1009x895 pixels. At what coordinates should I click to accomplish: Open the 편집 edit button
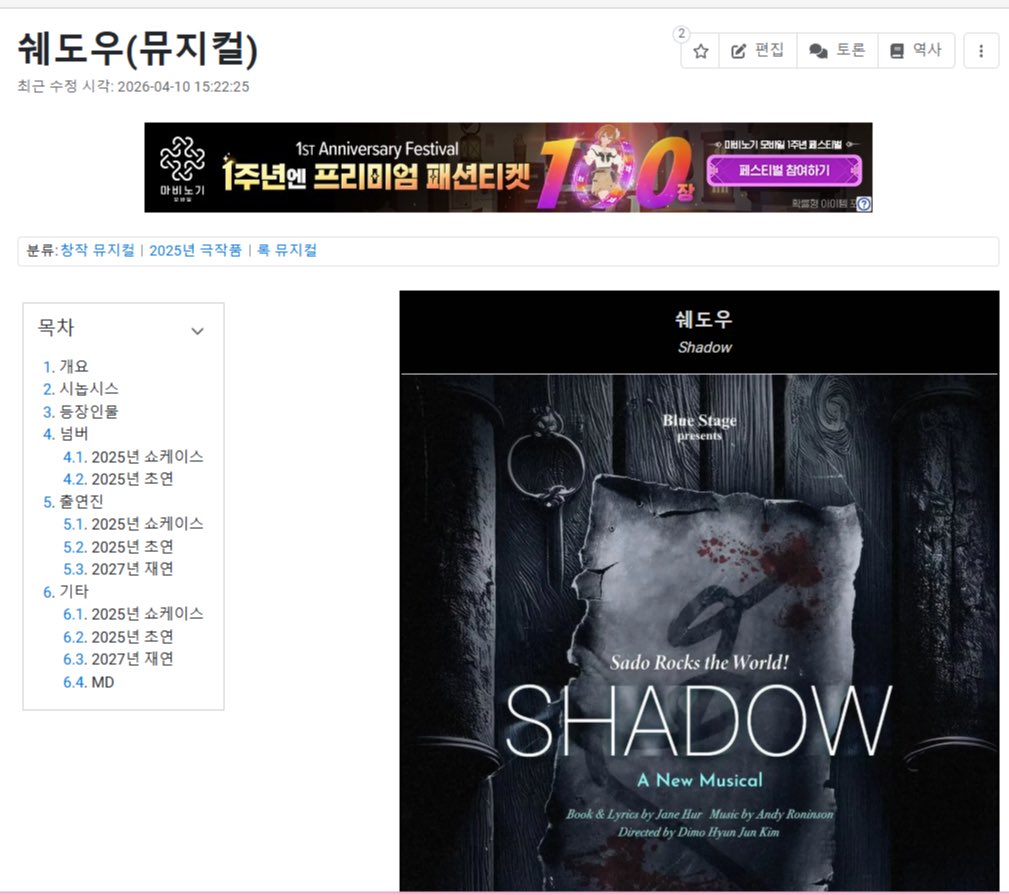click(757, 50)
